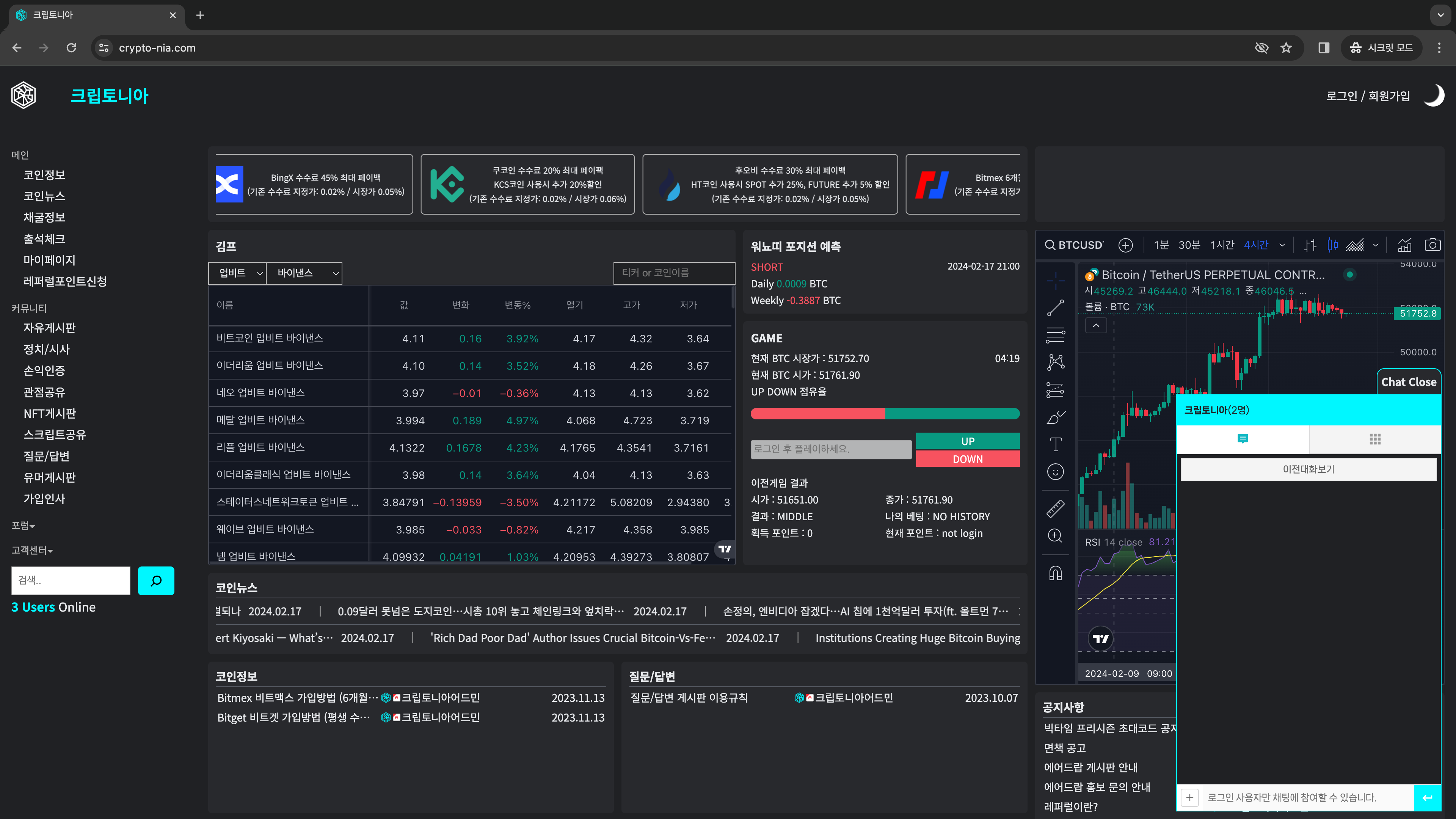Expand the chart style selector chevron

click(1376, 245)
